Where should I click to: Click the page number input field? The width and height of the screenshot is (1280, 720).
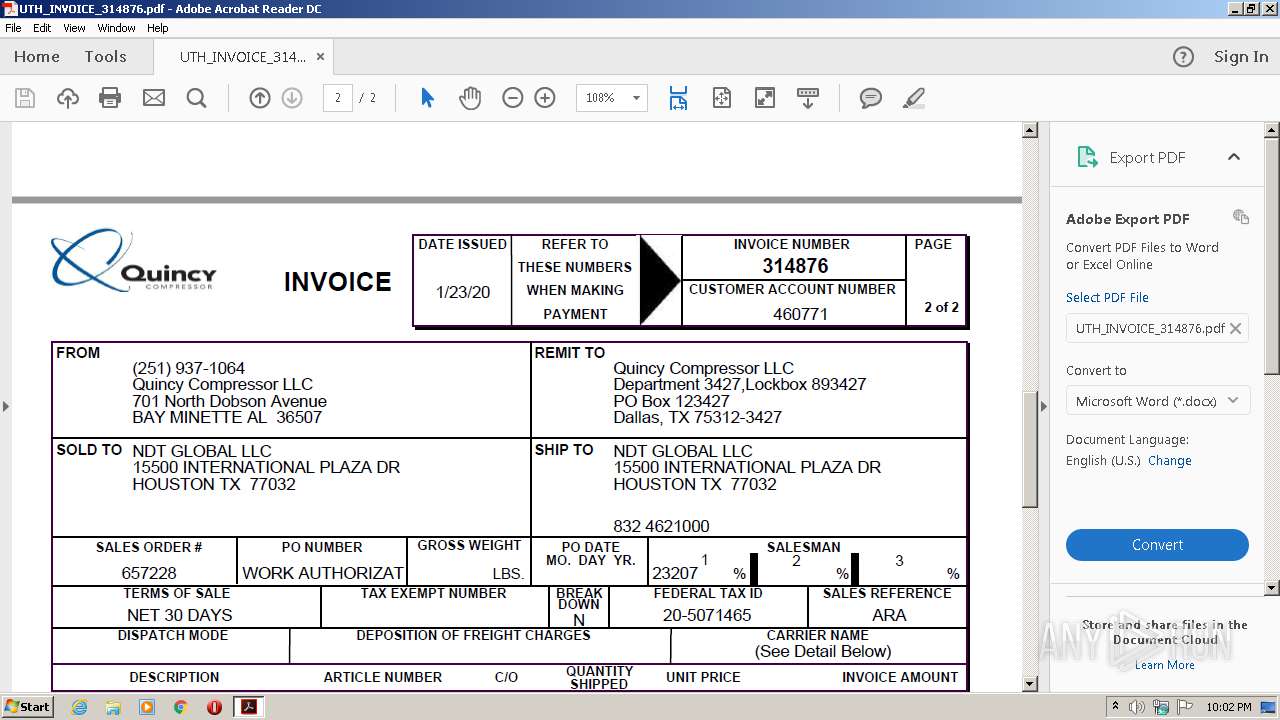337,98
